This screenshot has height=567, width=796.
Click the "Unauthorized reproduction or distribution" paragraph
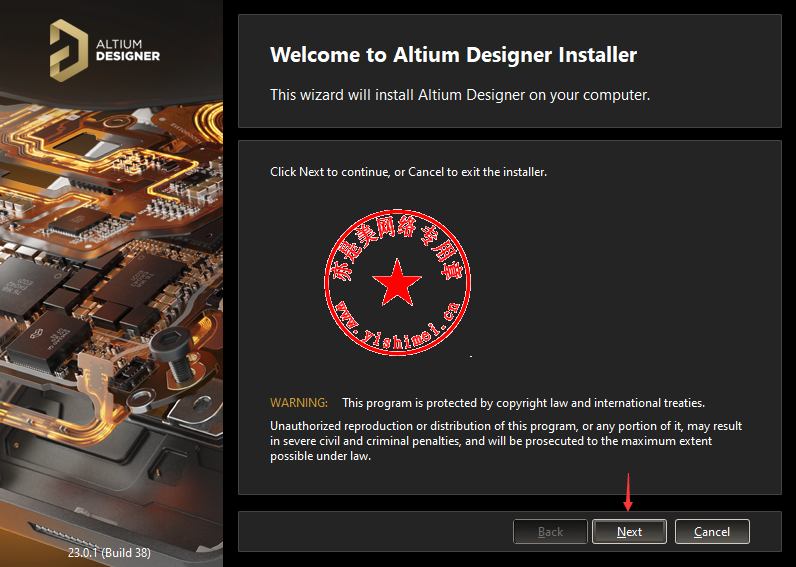click(x=506, y=441)
